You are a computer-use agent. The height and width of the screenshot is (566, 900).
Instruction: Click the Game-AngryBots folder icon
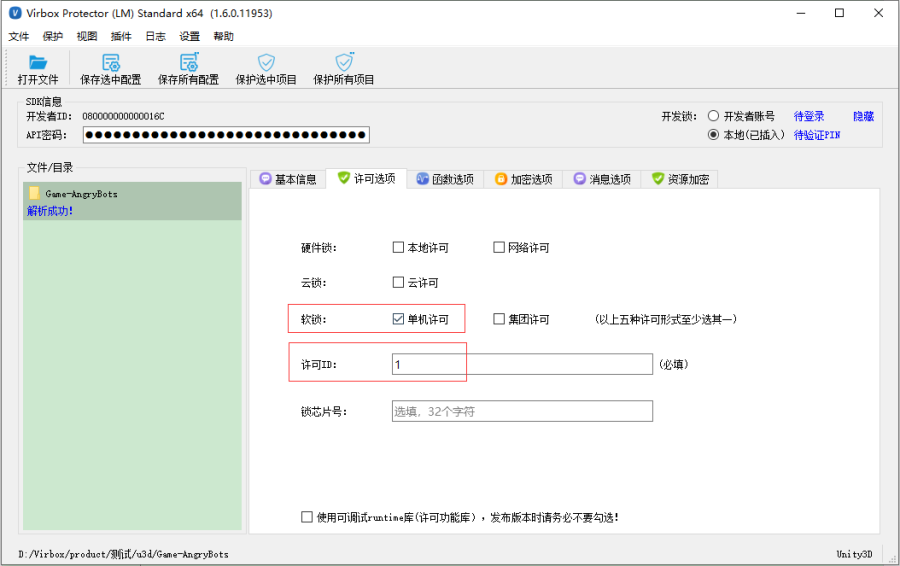[x=34, y=193]
